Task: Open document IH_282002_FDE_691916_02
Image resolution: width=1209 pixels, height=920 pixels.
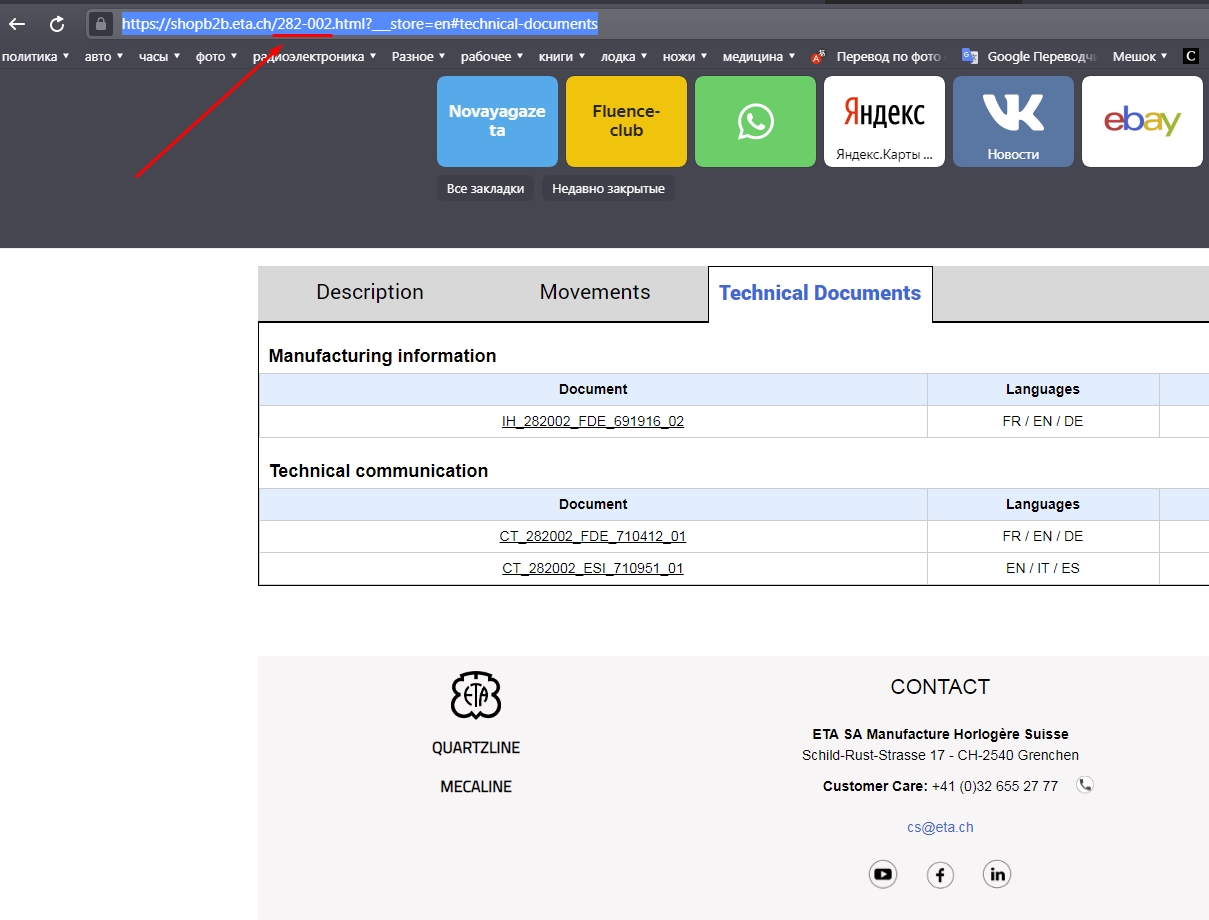Action: 593,422
